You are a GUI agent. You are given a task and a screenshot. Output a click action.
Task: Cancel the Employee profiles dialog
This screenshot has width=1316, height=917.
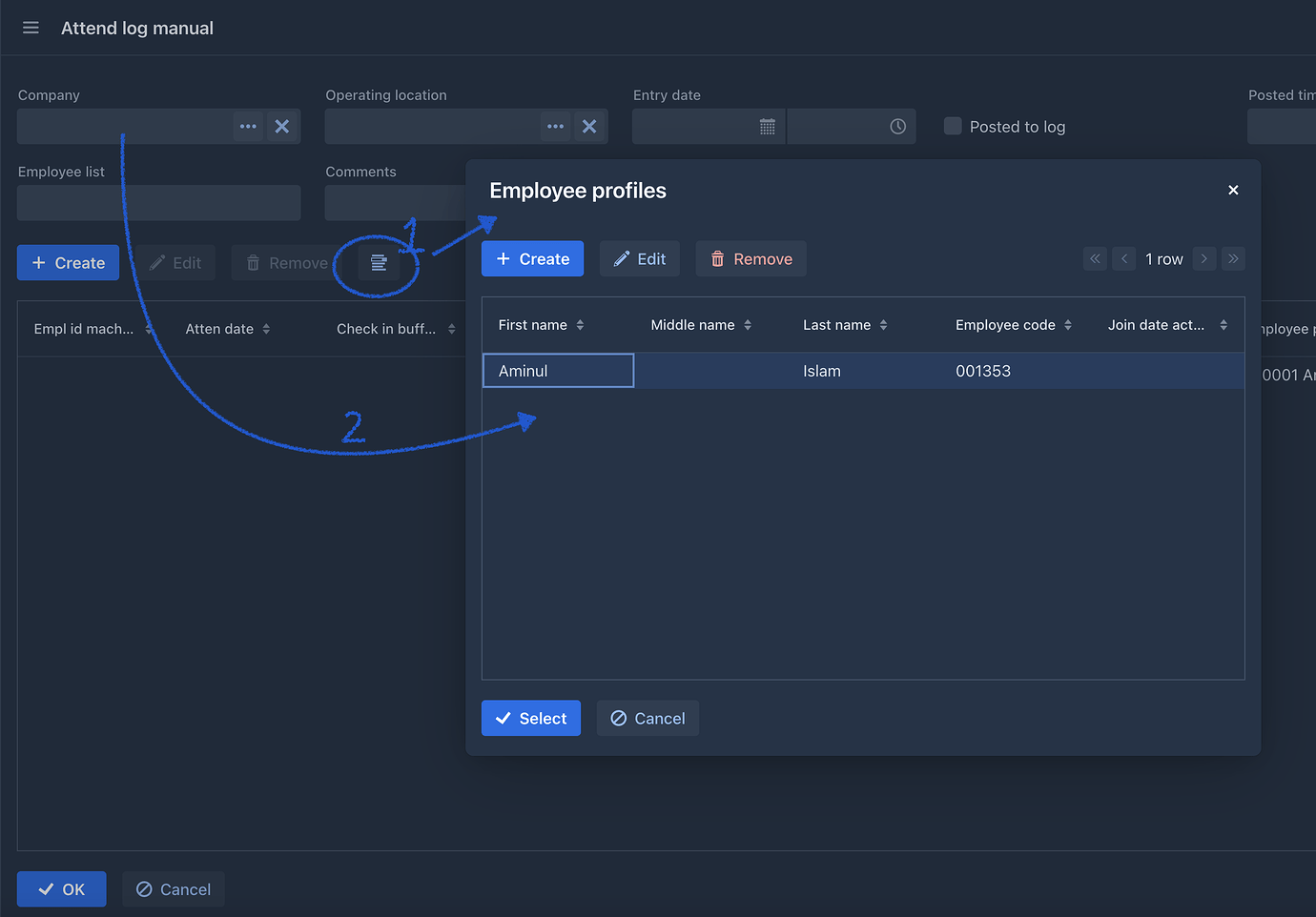tap(648, 718)
